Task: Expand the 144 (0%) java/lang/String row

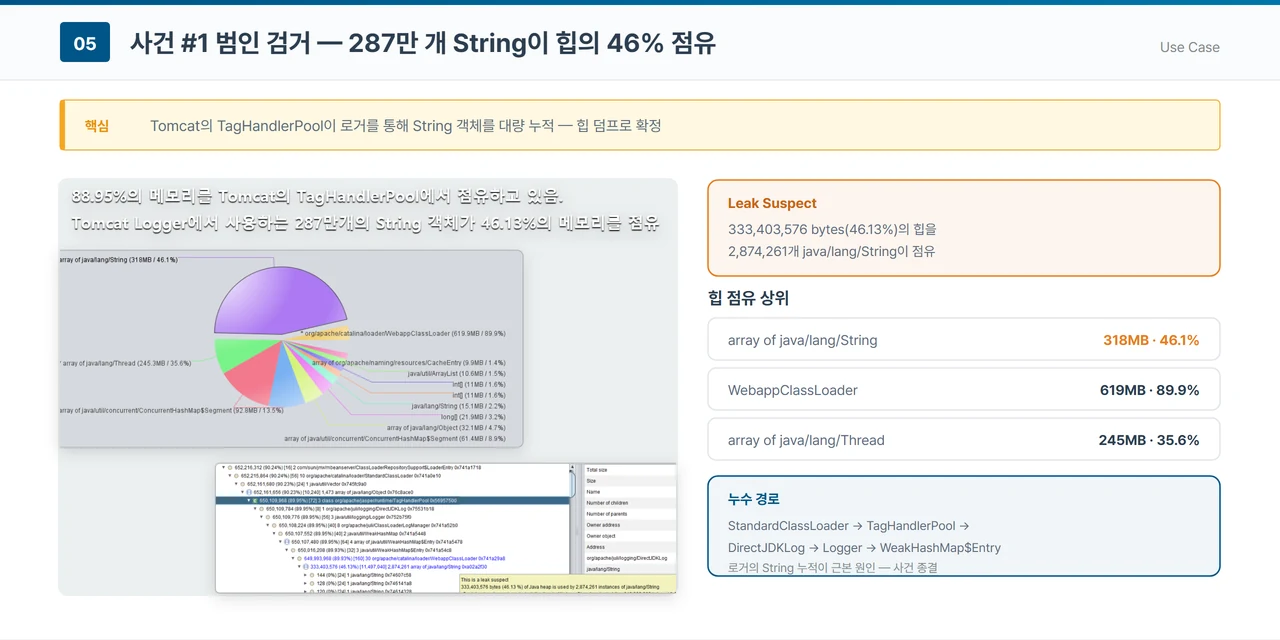Action: pos(306,575)
